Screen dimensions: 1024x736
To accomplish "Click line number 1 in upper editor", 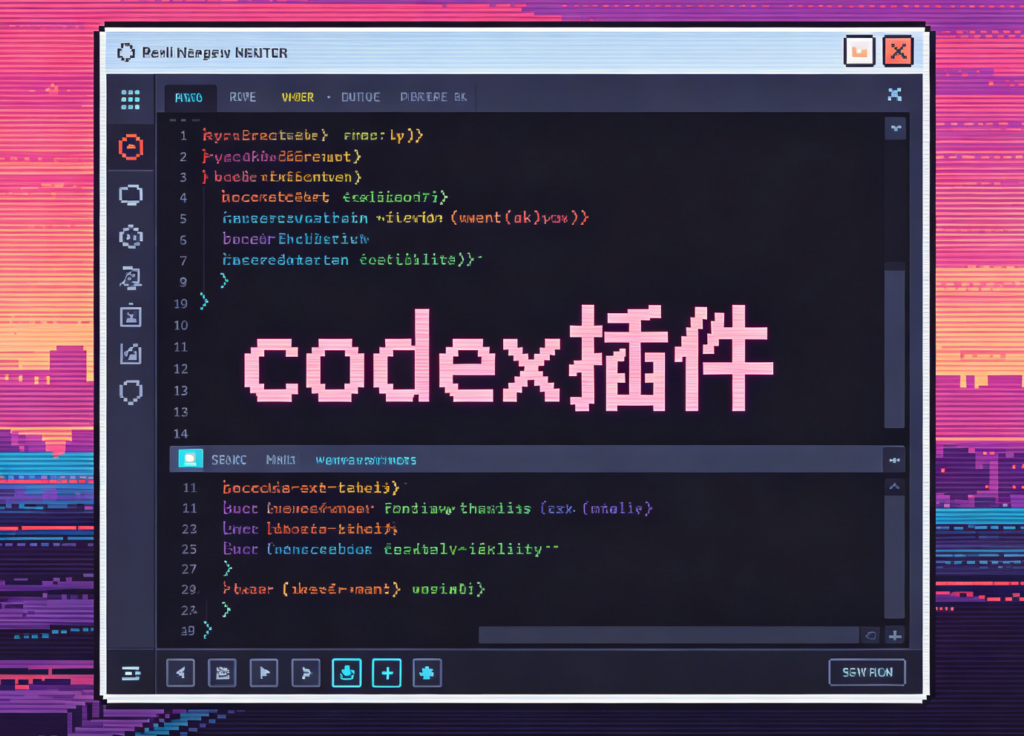I will [184, 136].
